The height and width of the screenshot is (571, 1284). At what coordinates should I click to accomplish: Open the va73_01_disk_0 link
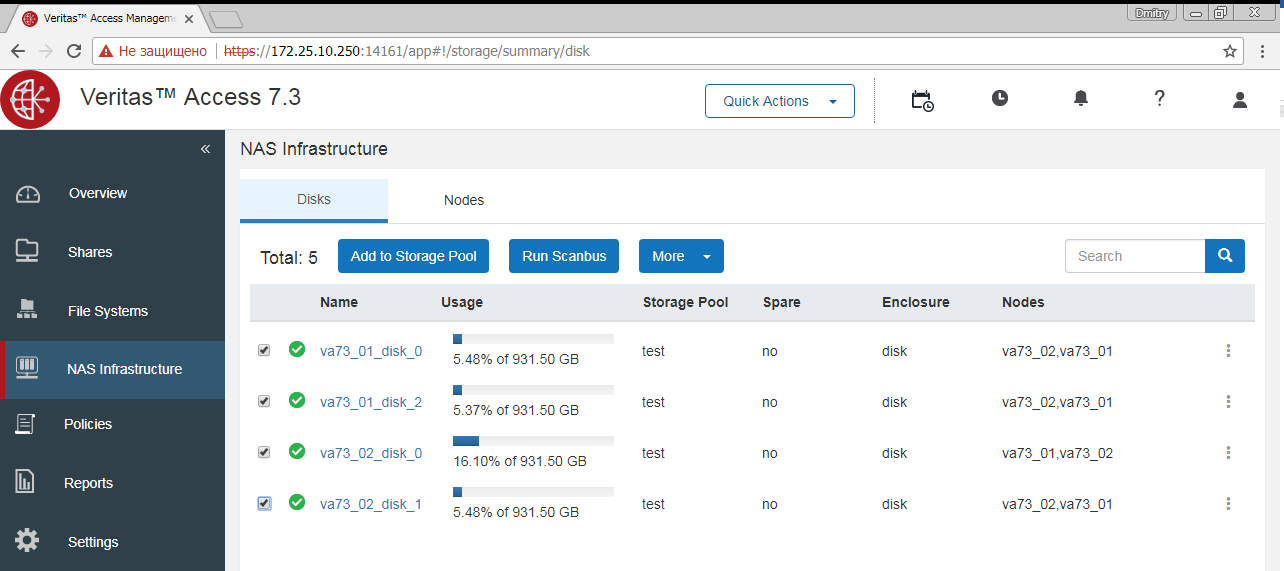[x=371, y=351]
